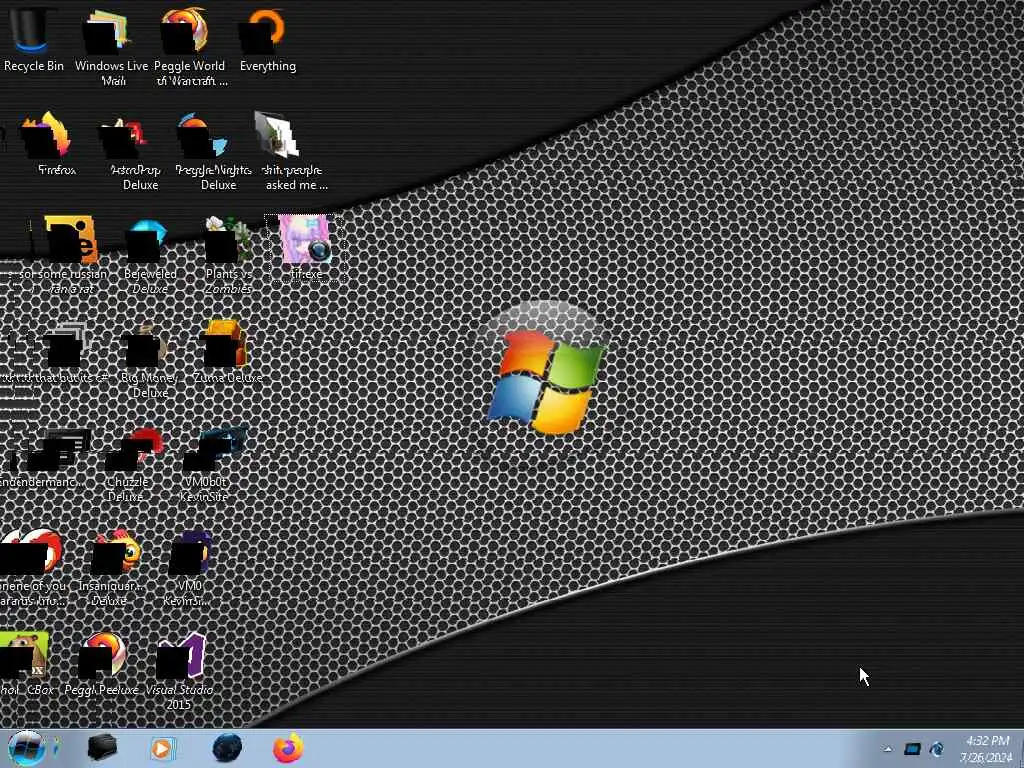Open the Windows Start menu orb
1024x768 pixels.
click(x=26, y=748)
